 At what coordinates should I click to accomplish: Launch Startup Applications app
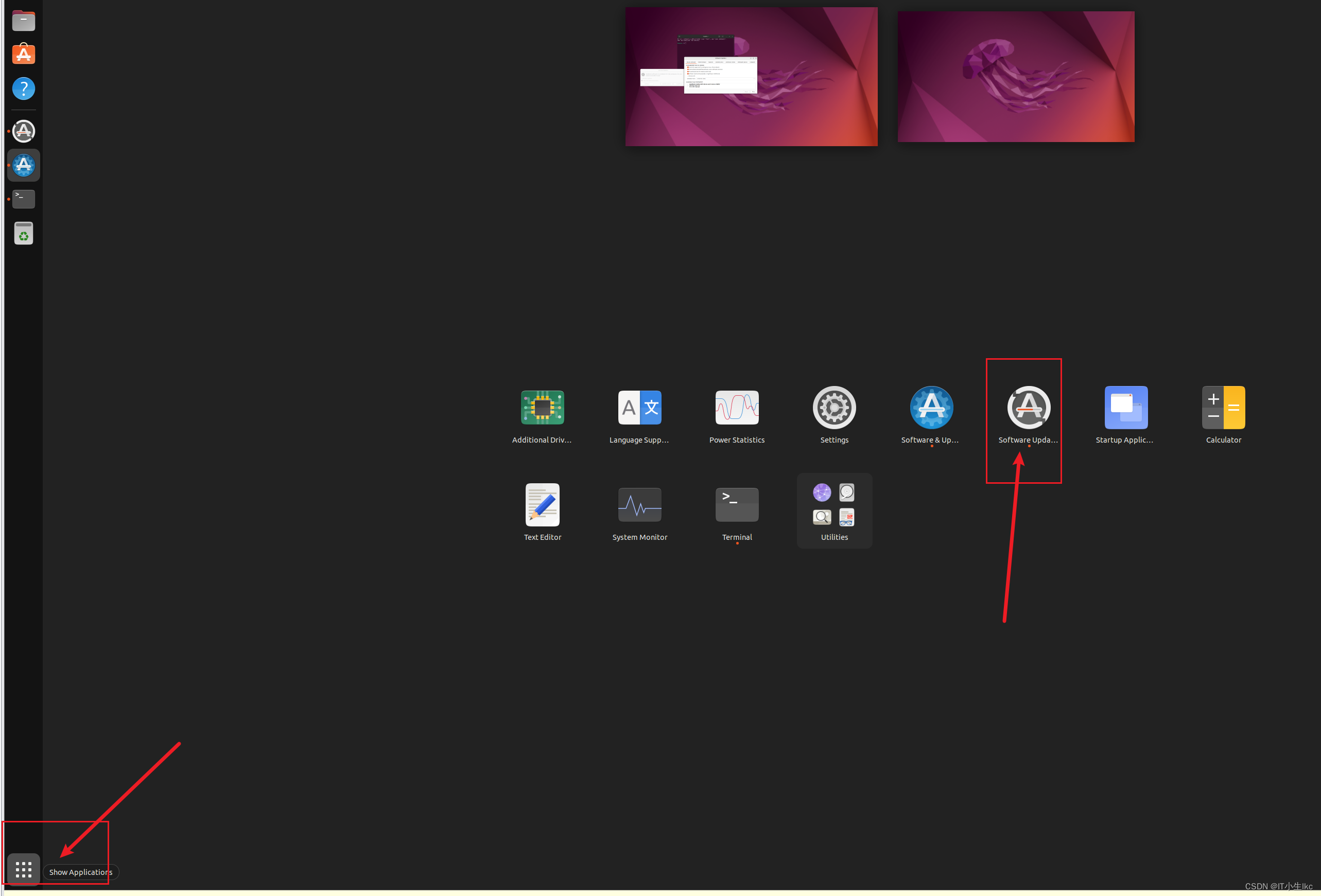[1125, 408]
